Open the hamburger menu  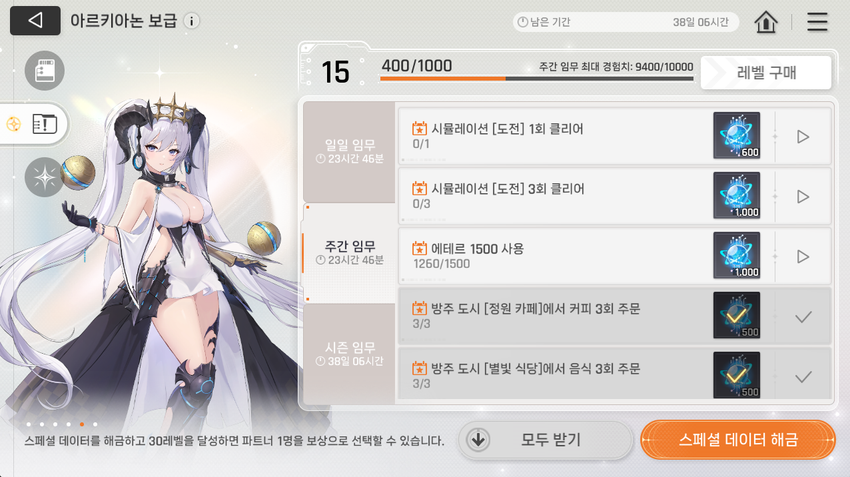[817, 22]
